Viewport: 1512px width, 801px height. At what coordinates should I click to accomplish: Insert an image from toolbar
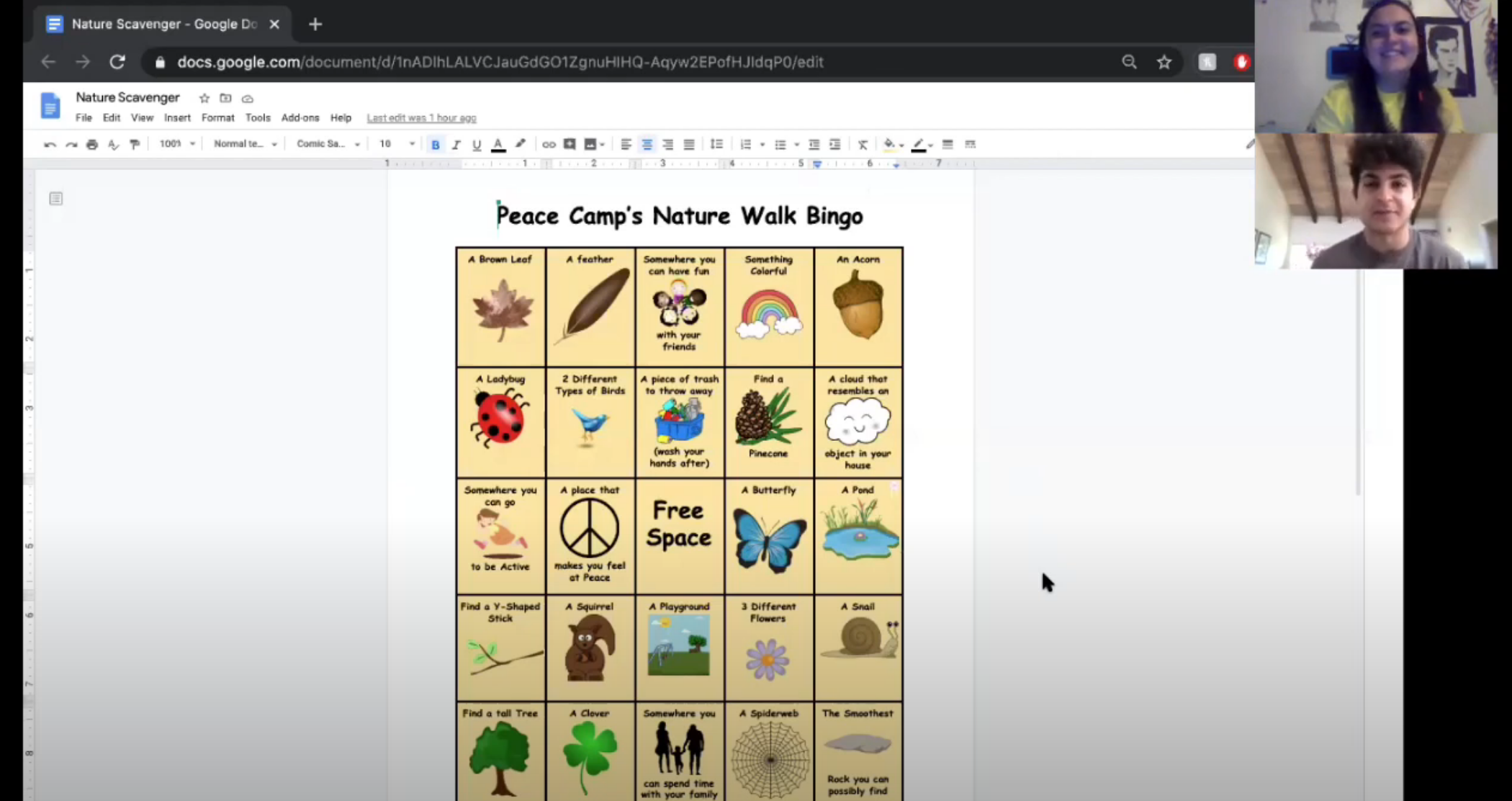click(590, 145)
